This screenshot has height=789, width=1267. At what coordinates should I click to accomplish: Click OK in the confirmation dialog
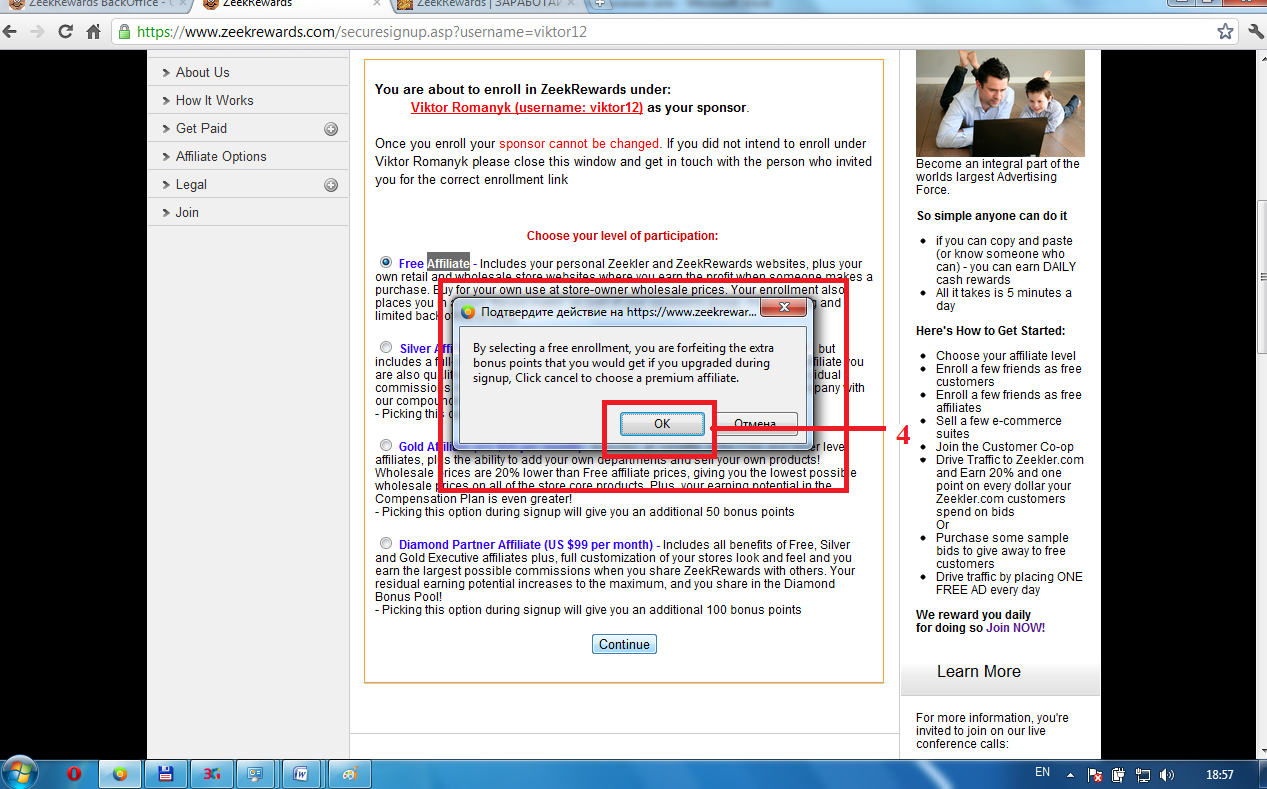pos(661,424)
